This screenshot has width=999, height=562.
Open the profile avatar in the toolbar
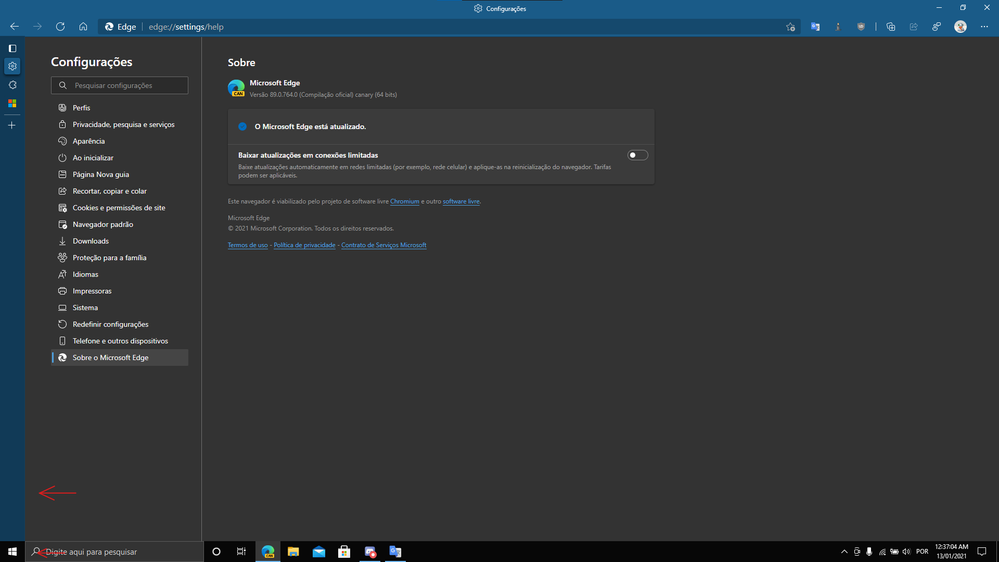tap(960, 27)
